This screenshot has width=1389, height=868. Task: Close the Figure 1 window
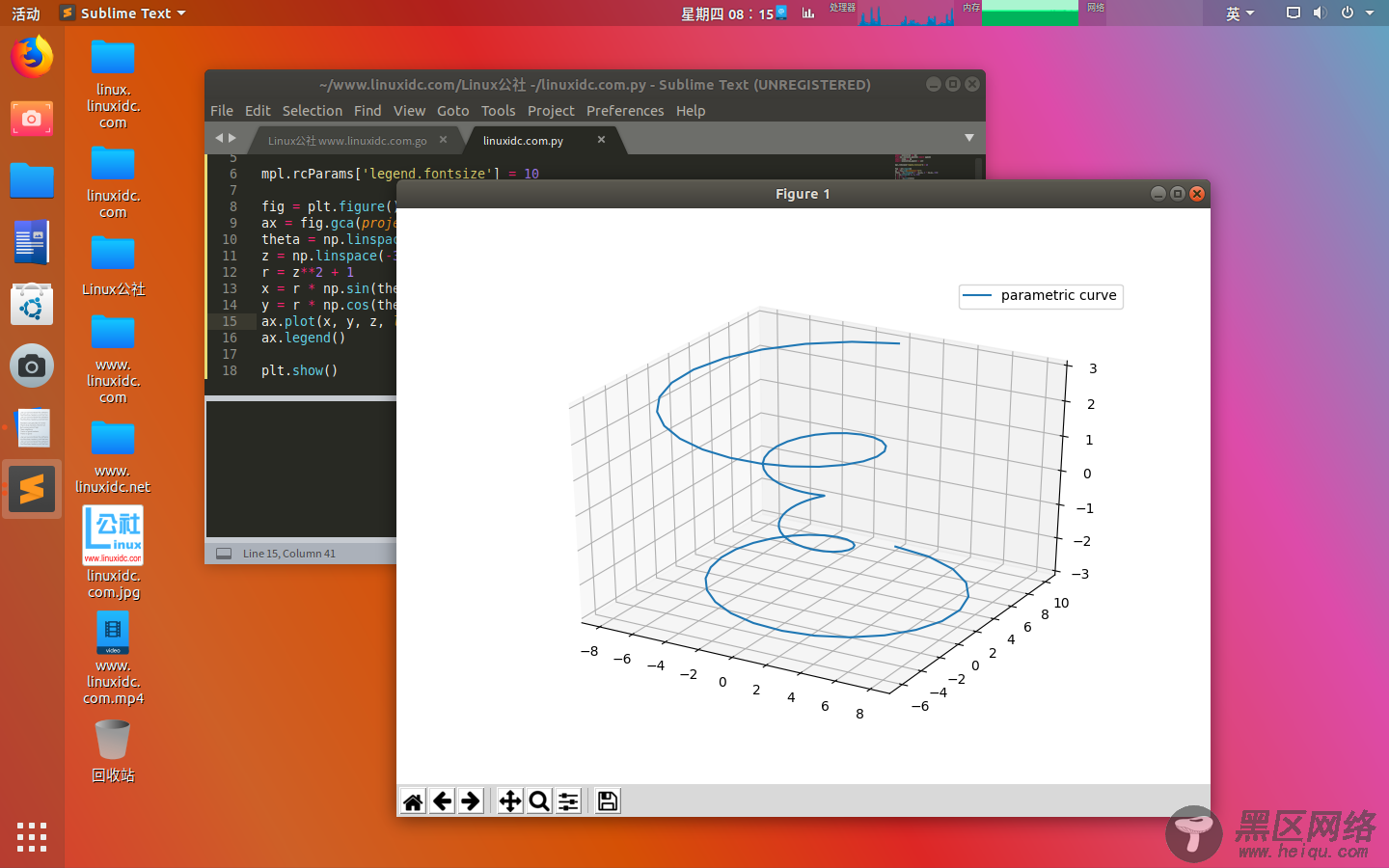pyautogui.click(x=1197, y=194)
